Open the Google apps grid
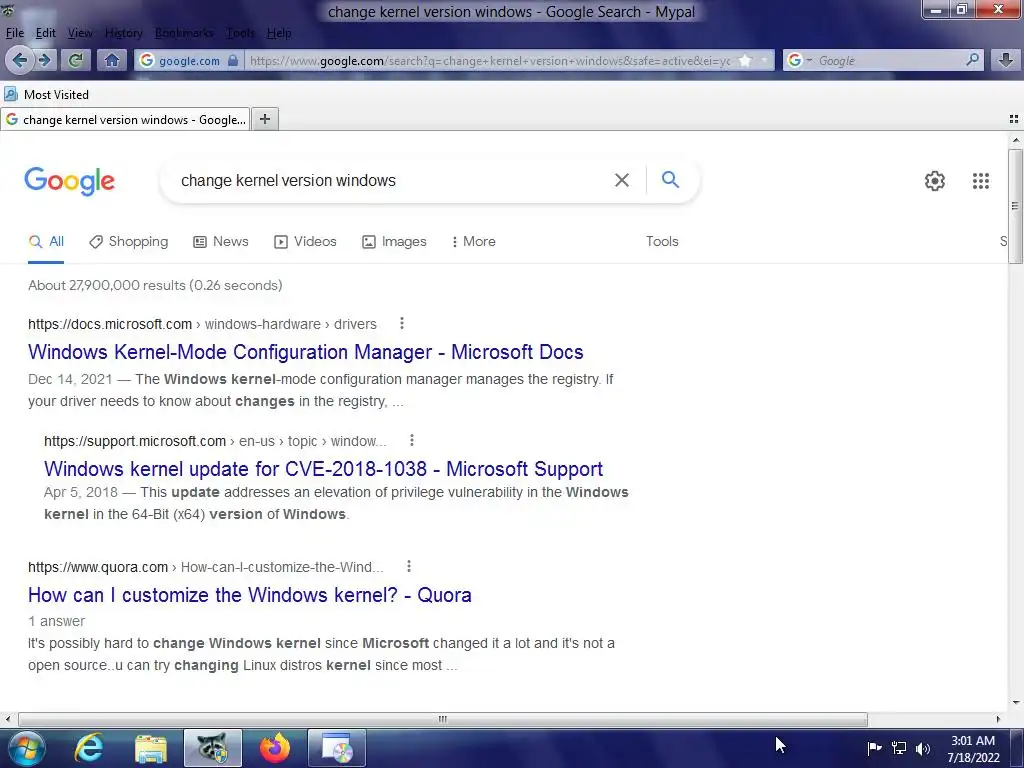1024x768 pixels. click(980, 181)
